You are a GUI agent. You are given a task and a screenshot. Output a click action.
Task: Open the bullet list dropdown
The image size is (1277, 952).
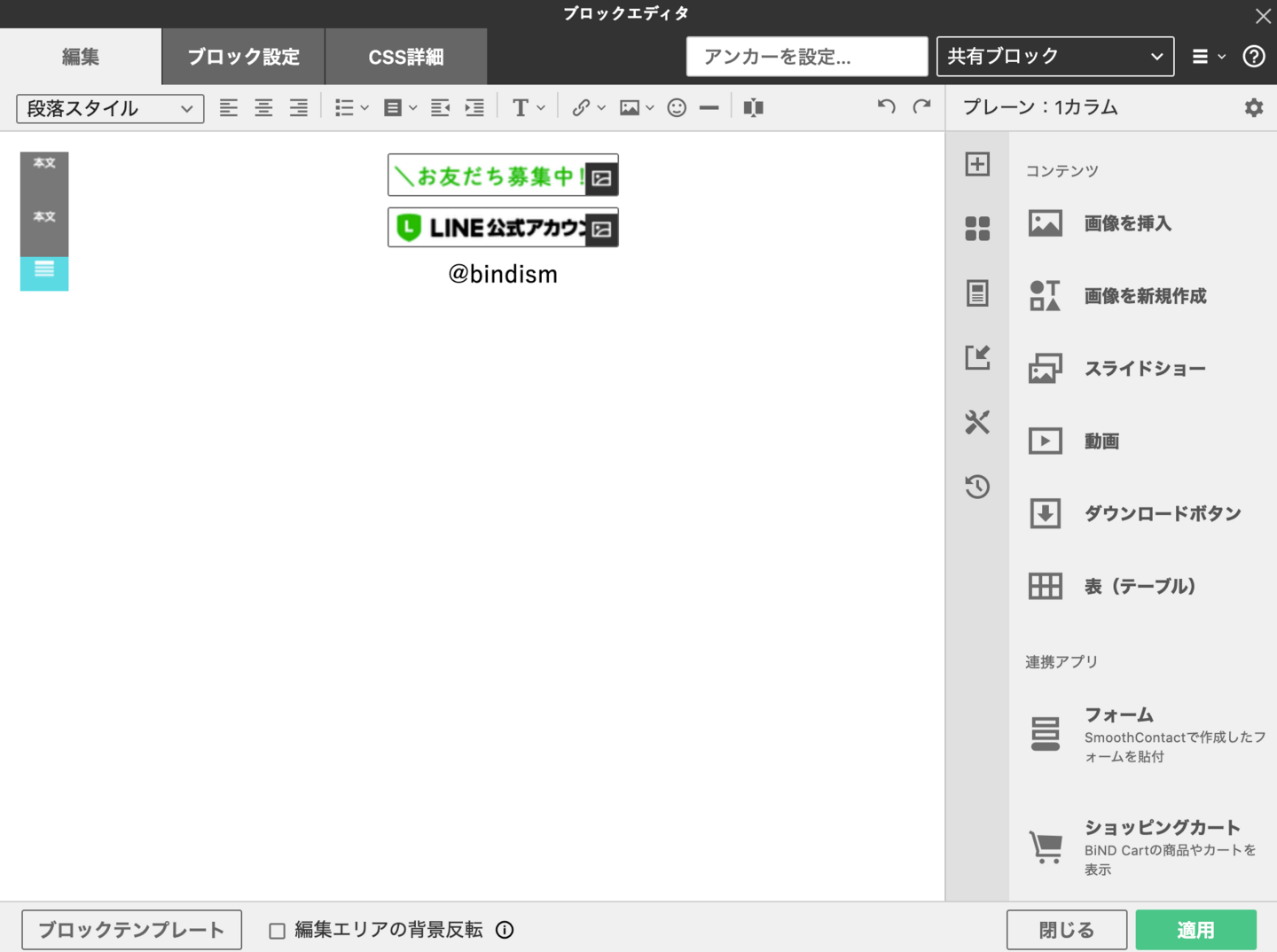click(351, 108)
